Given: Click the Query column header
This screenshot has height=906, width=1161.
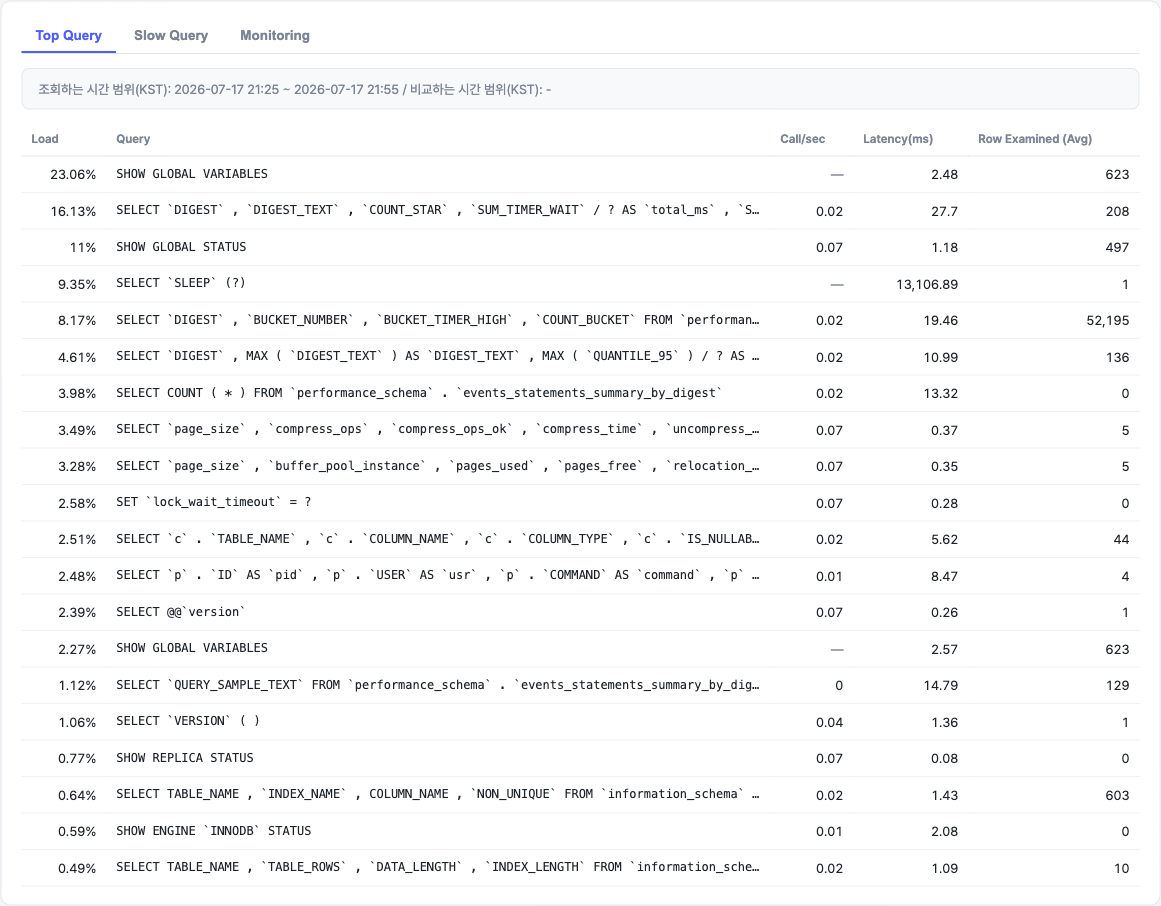Looking at the screenshot, I should 133,138.
